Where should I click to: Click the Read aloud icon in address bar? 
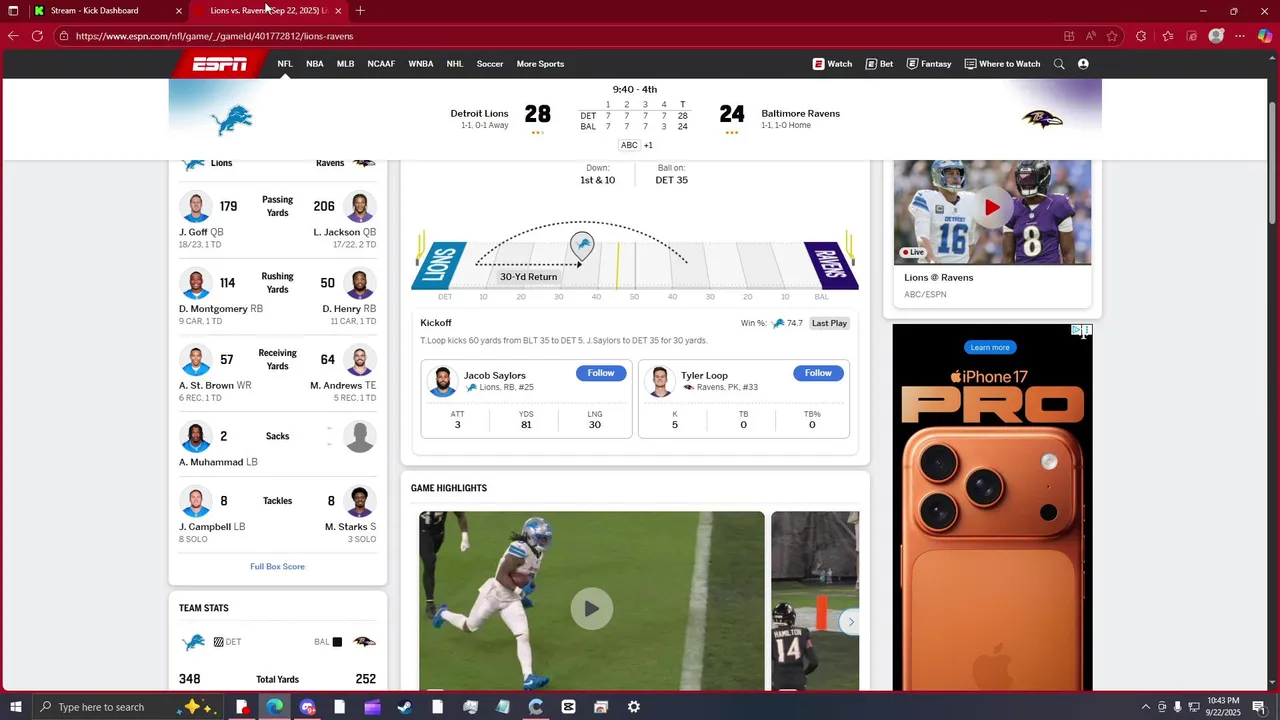[x=1090, y=36]
